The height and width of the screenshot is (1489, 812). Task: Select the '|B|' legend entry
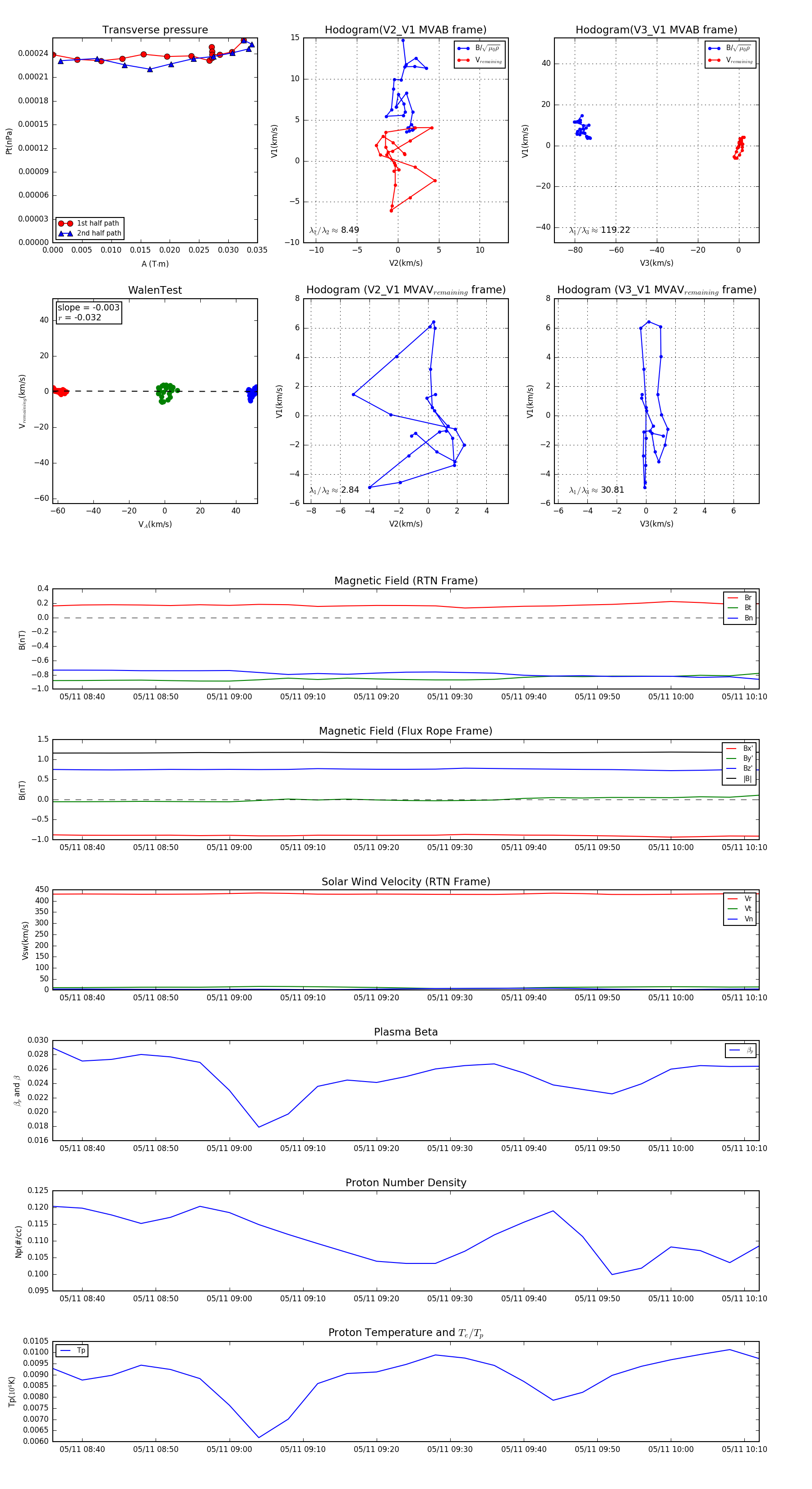[x=740, y=779]
